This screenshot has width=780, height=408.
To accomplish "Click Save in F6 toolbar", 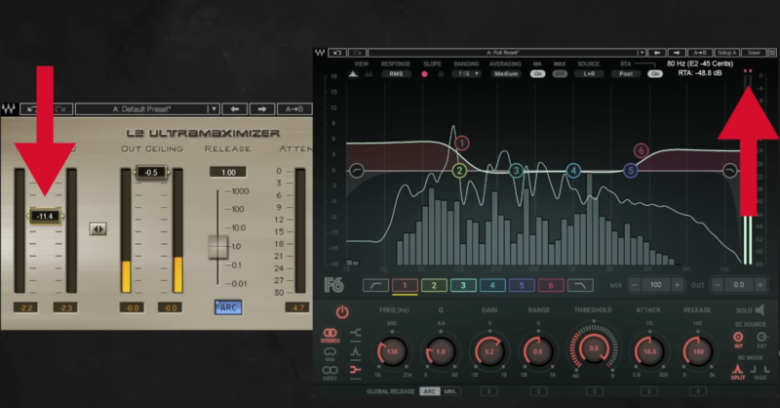I will coord(754,52).
